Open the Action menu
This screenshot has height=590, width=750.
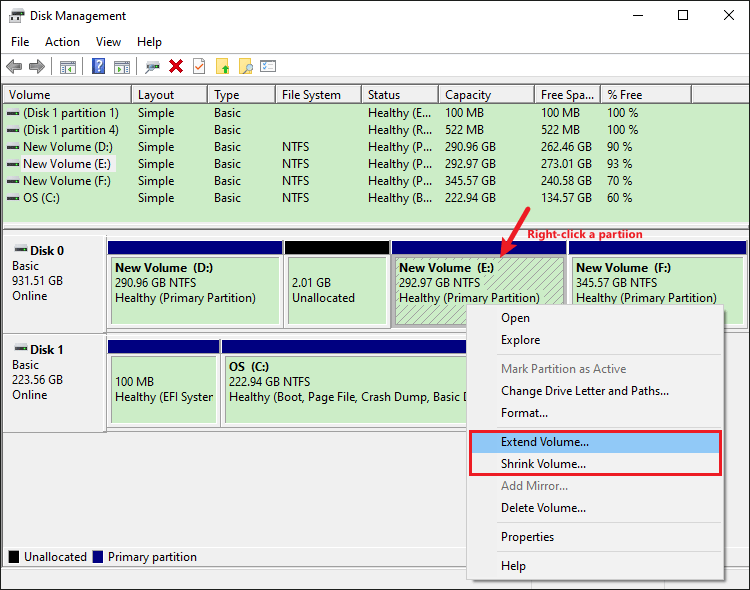[x=62, y=42]
